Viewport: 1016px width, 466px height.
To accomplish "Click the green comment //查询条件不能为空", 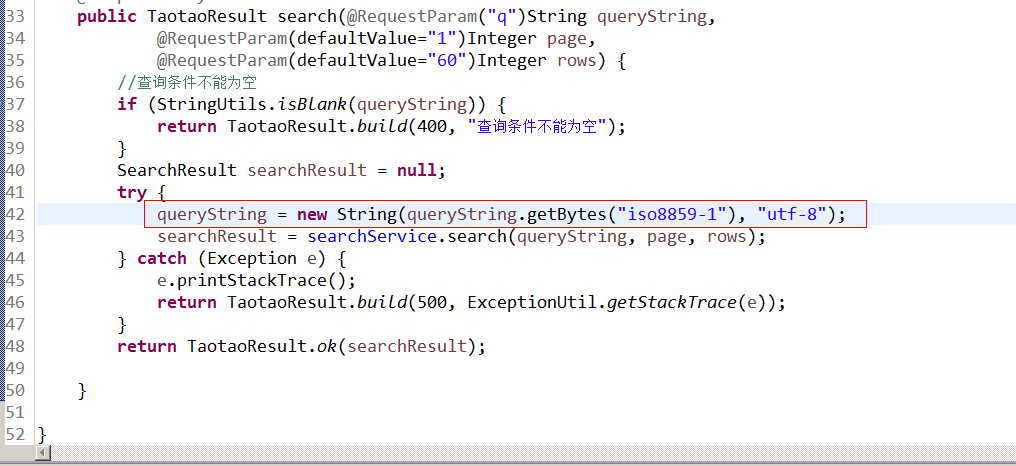I will [188, 82].
